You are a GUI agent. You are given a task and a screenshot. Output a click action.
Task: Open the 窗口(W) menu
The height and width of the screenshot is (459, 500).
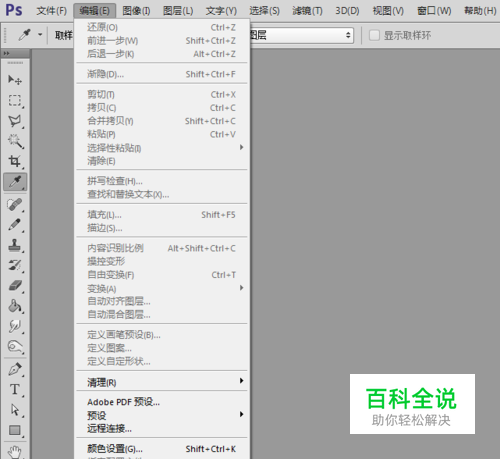tap(434, 11)
